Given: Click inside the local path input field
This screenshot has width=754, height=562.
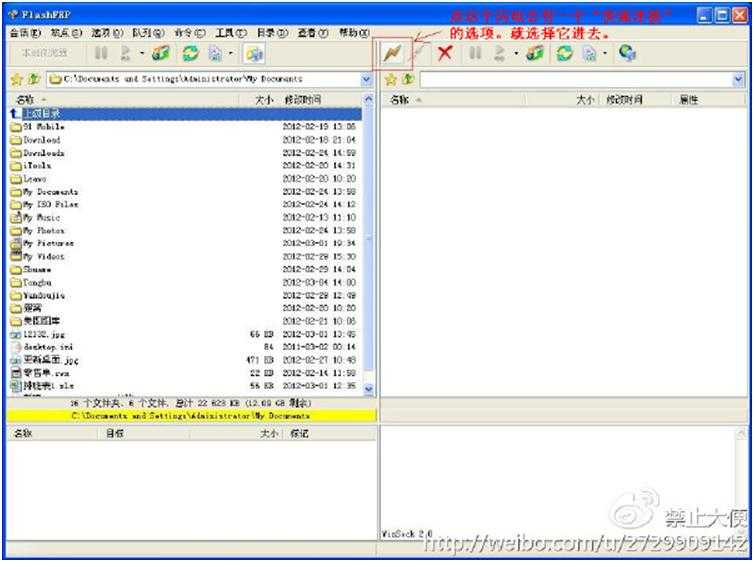Looking at the screenshot, I should pyautogui.click(x=204, y=79).
